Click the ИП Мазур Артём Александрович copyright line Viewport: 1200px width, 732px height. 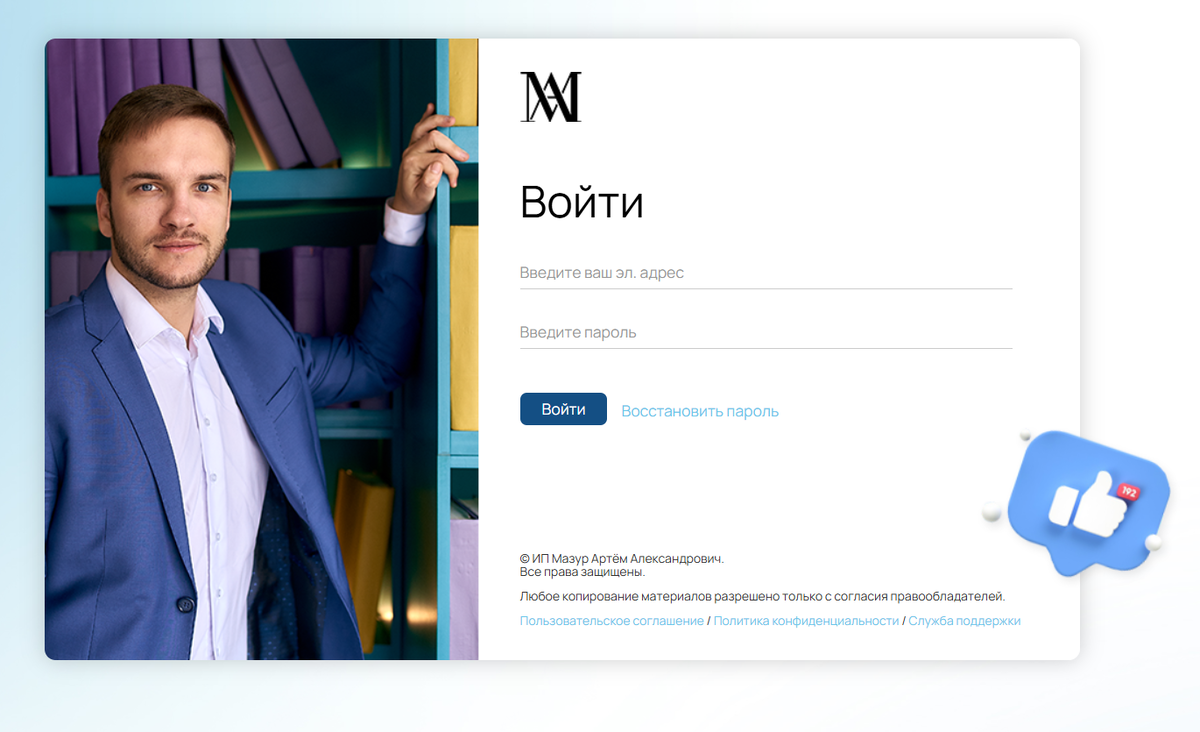pos(622,559)
